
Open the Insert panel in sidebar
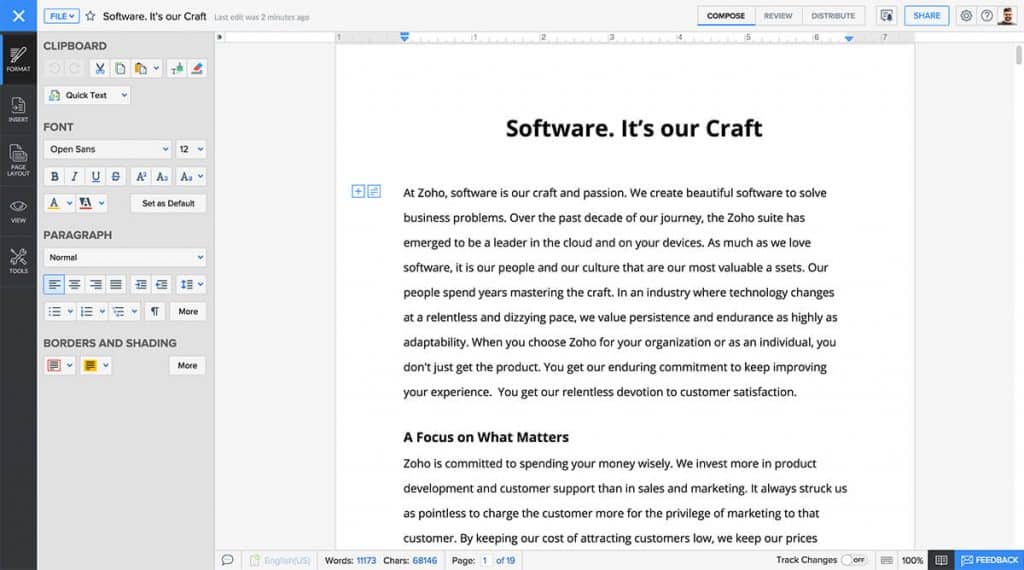[x=18, y=108]
